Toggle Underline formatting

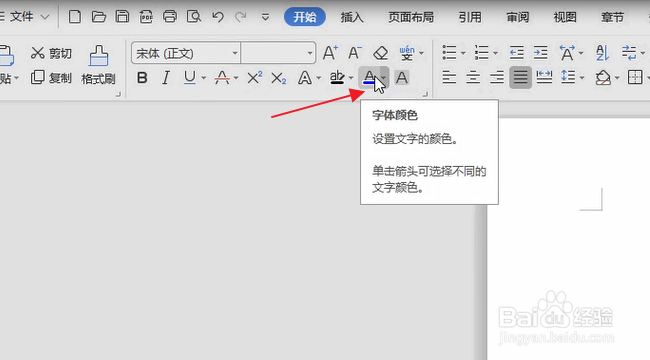point(190,78)
